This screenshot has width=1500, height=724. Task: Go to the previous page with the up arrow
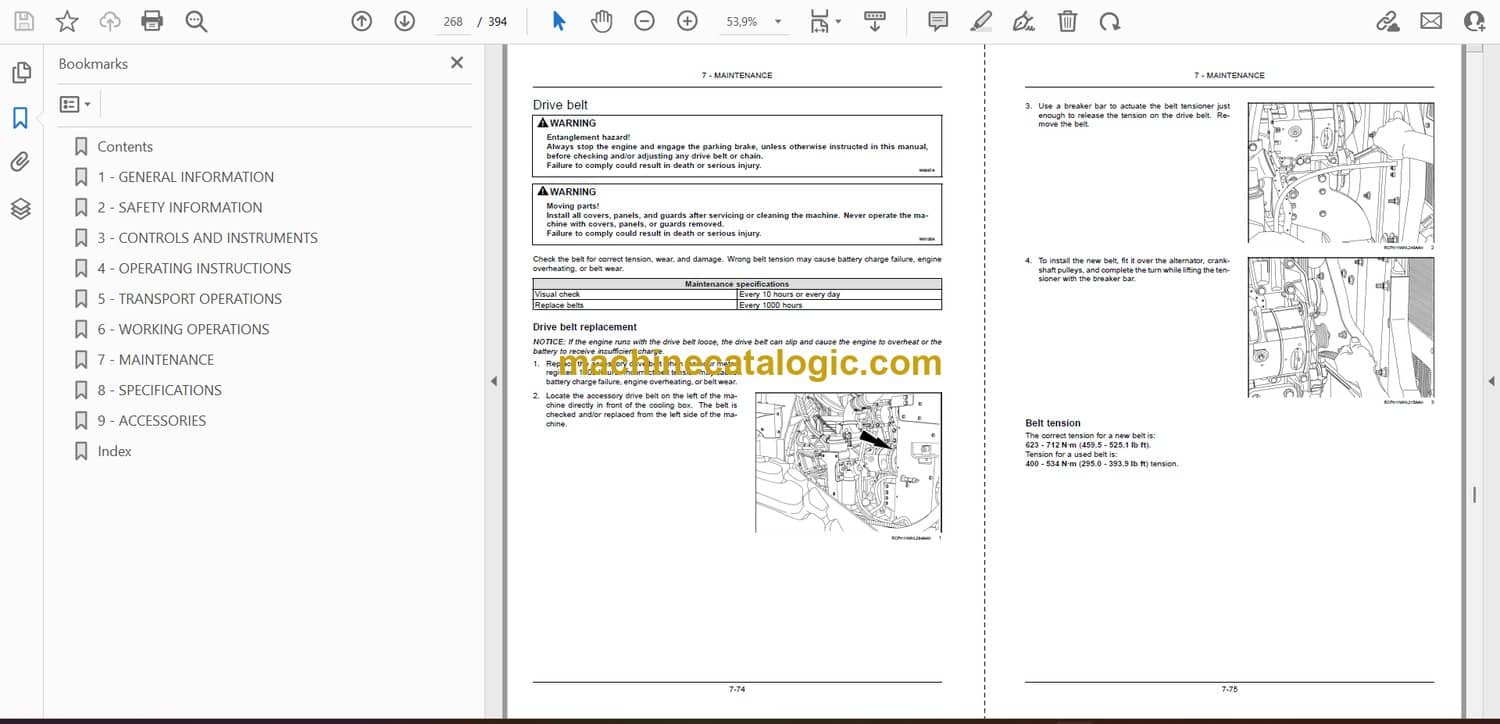click(362, 21)
